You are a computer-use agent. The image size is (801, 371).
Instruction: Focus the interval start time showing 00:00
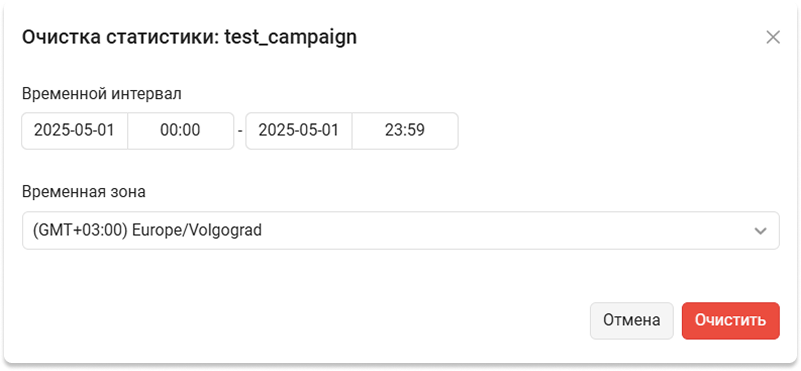click(180, 131)
